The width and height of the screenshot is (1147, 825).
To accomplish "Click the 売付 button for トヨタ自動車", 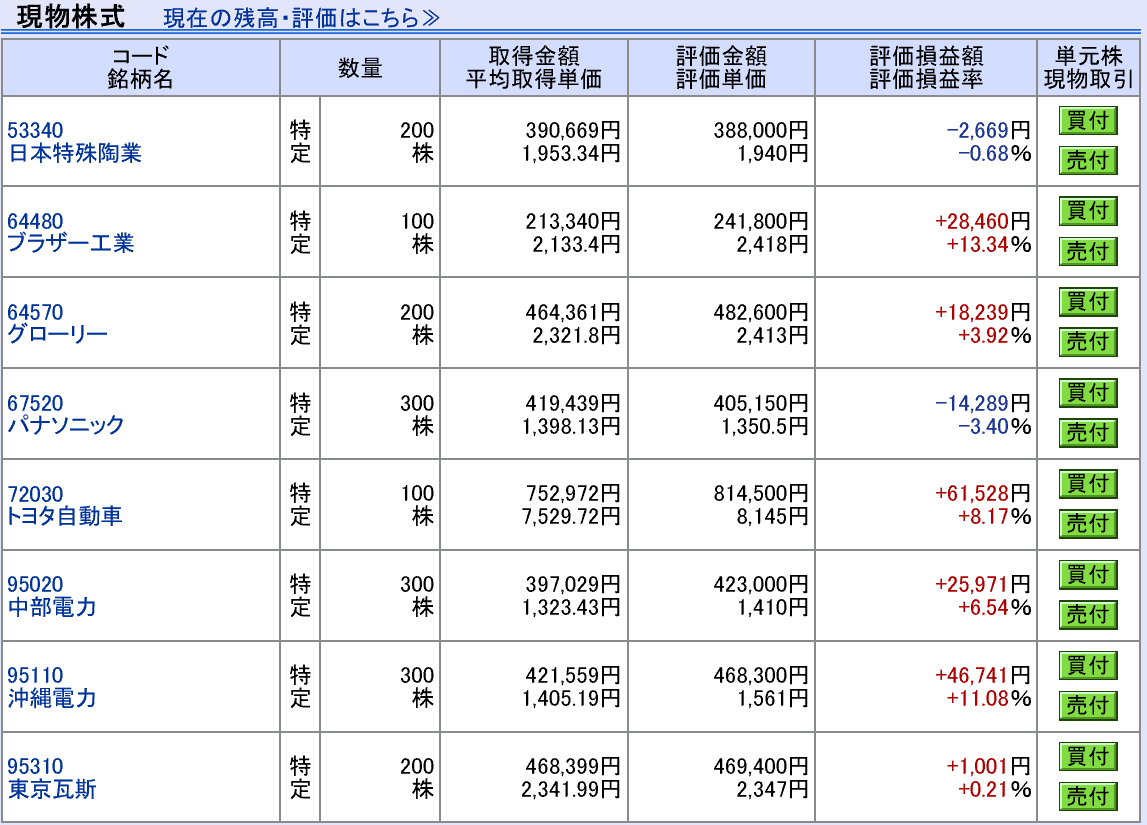I will click(1088, 524).
